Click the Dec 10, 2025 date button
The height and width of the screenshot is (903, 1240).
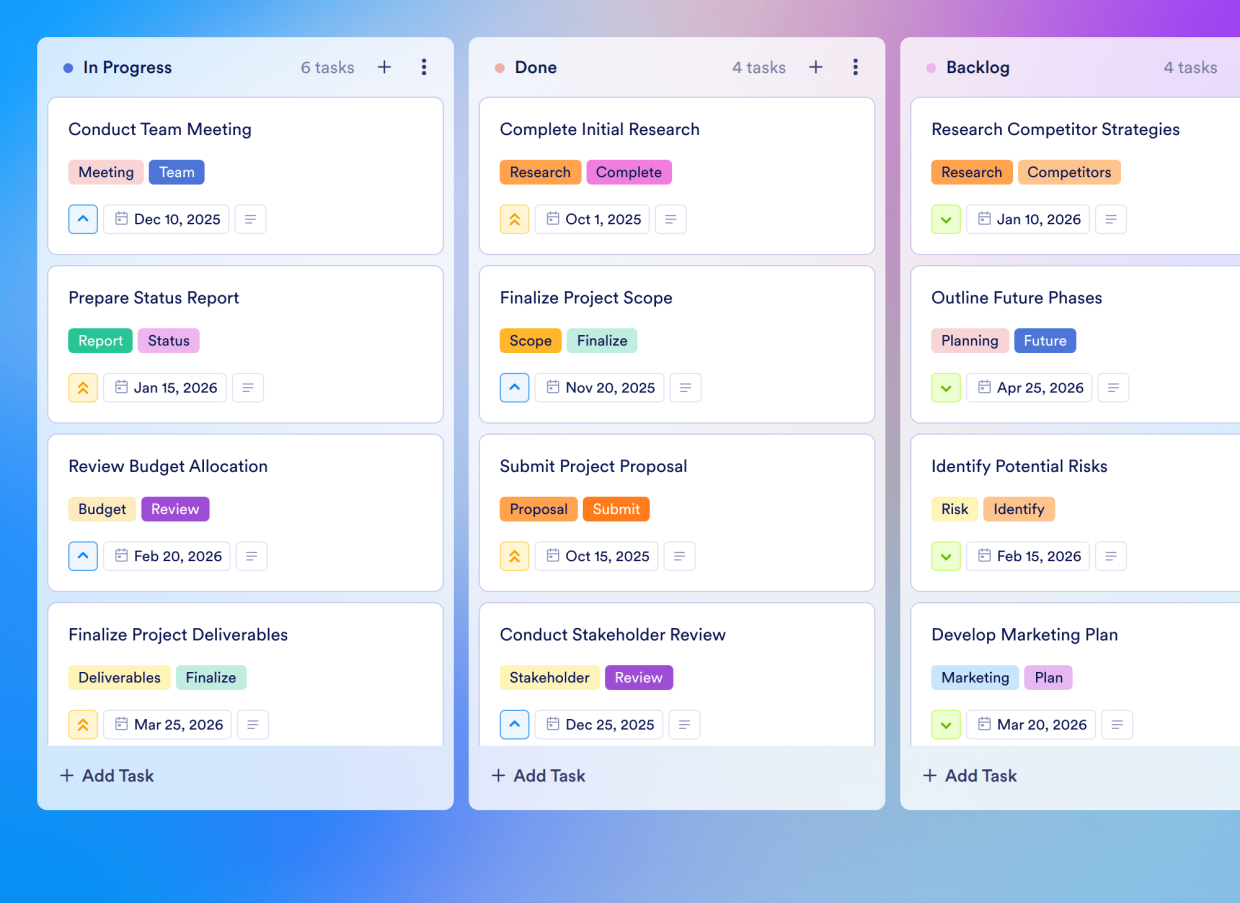pyautogui.click(x=166, y=218)
